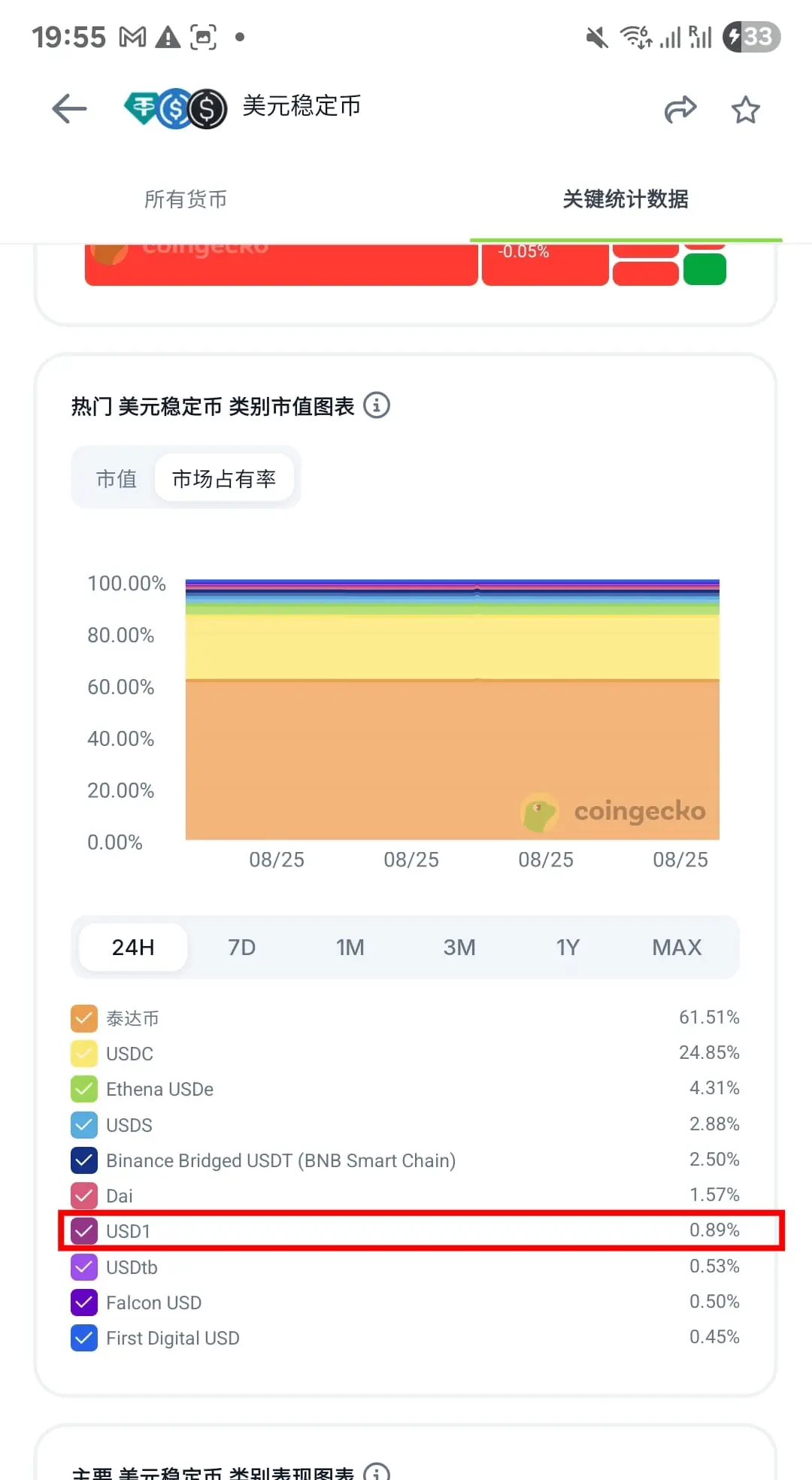
Task: Switch to the 所有货币 tab
Action: coord(186,199)
